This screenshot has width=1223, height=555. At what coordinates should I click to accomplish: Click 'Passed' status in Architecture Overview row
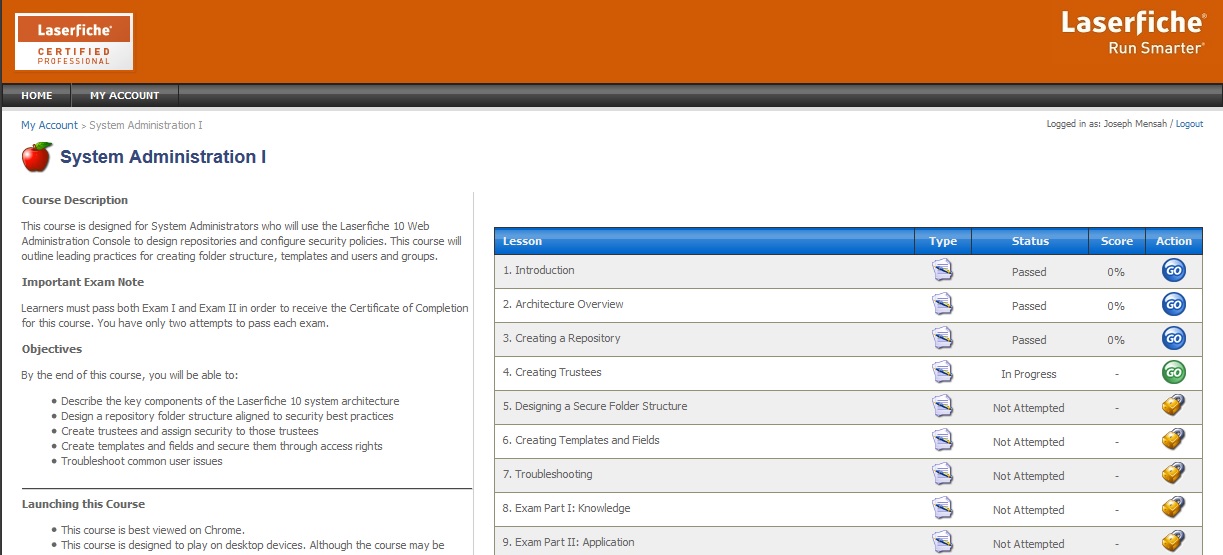pos(1029,306)
